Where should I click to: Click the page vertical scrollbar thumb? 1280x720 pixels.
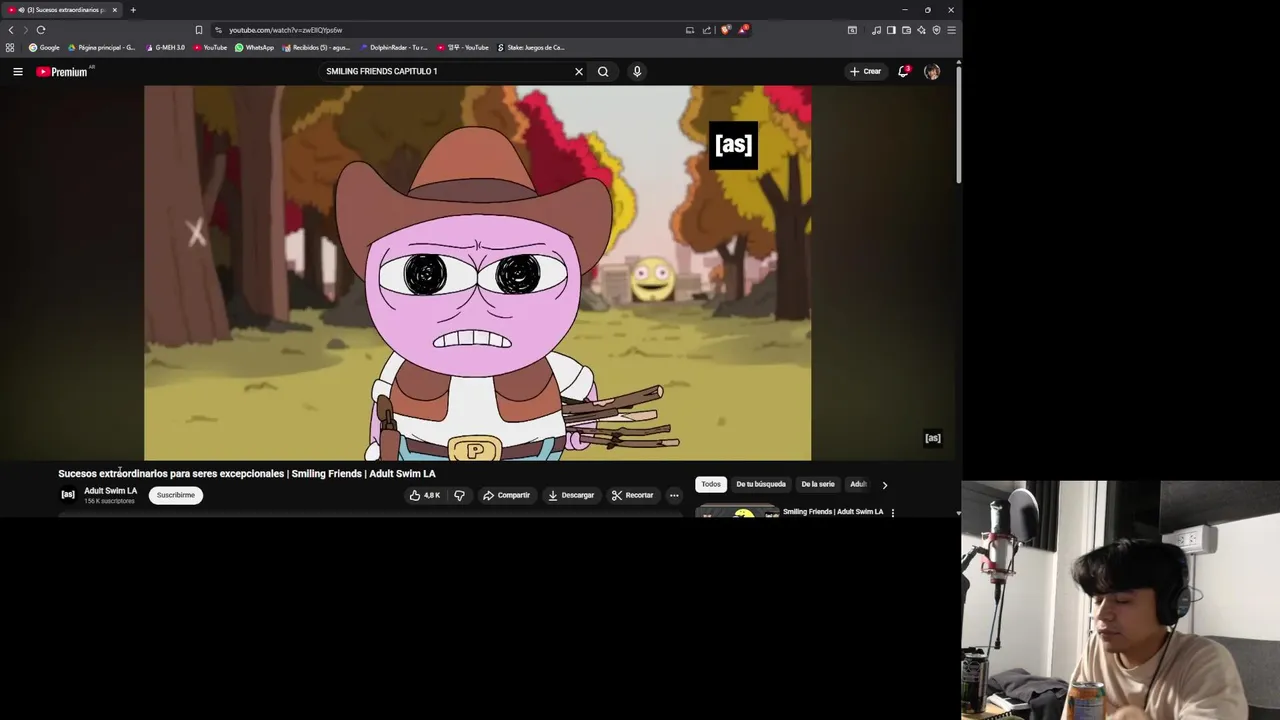[958, 125]
